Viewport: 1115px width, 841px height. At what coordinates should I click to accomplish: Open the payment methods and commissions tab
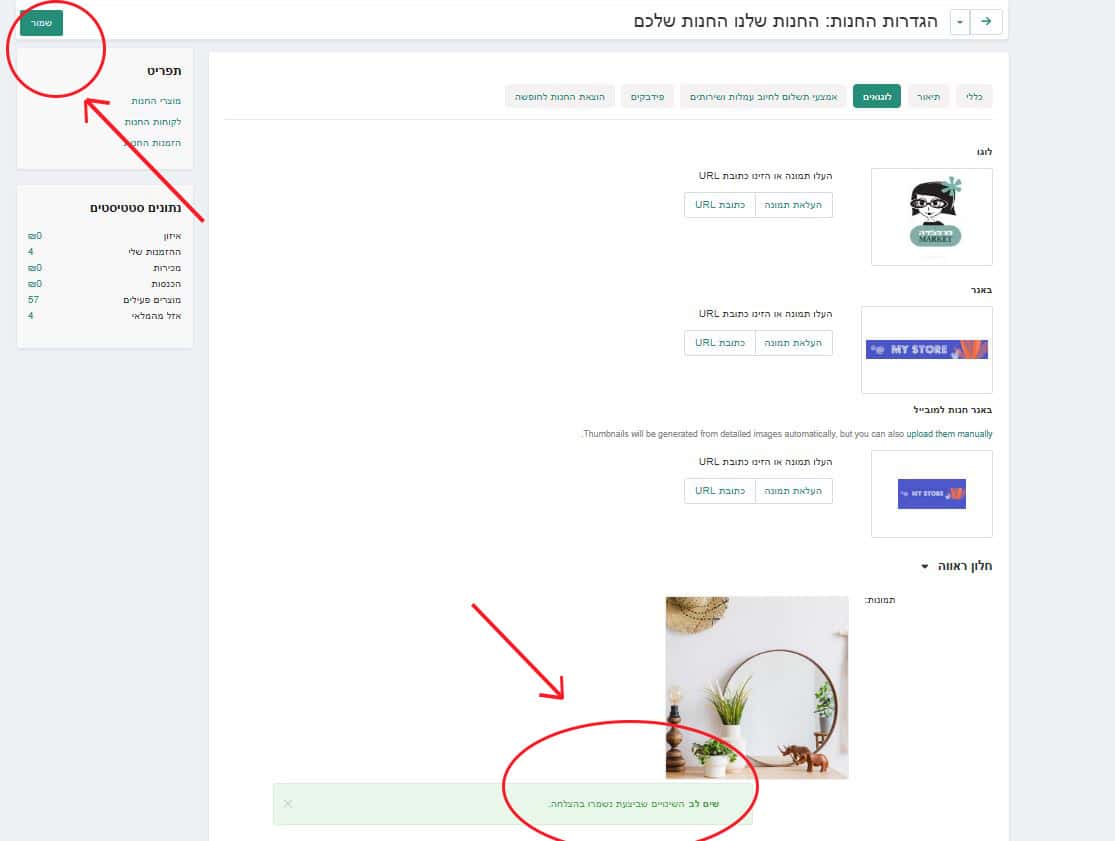point(763,97)
